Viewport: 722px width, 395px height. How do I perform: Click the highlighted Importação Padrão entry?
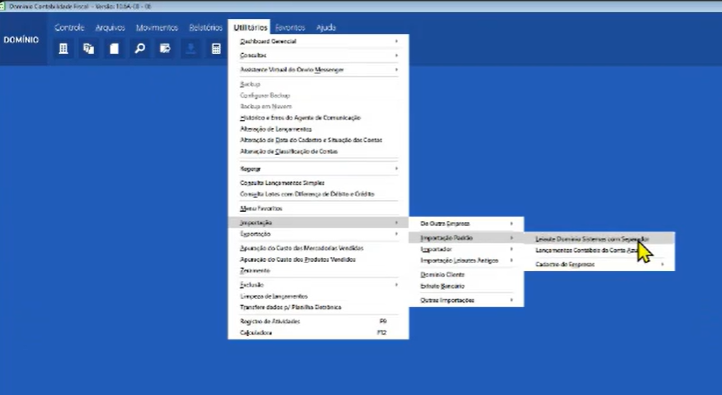click(x=466, y=238)
